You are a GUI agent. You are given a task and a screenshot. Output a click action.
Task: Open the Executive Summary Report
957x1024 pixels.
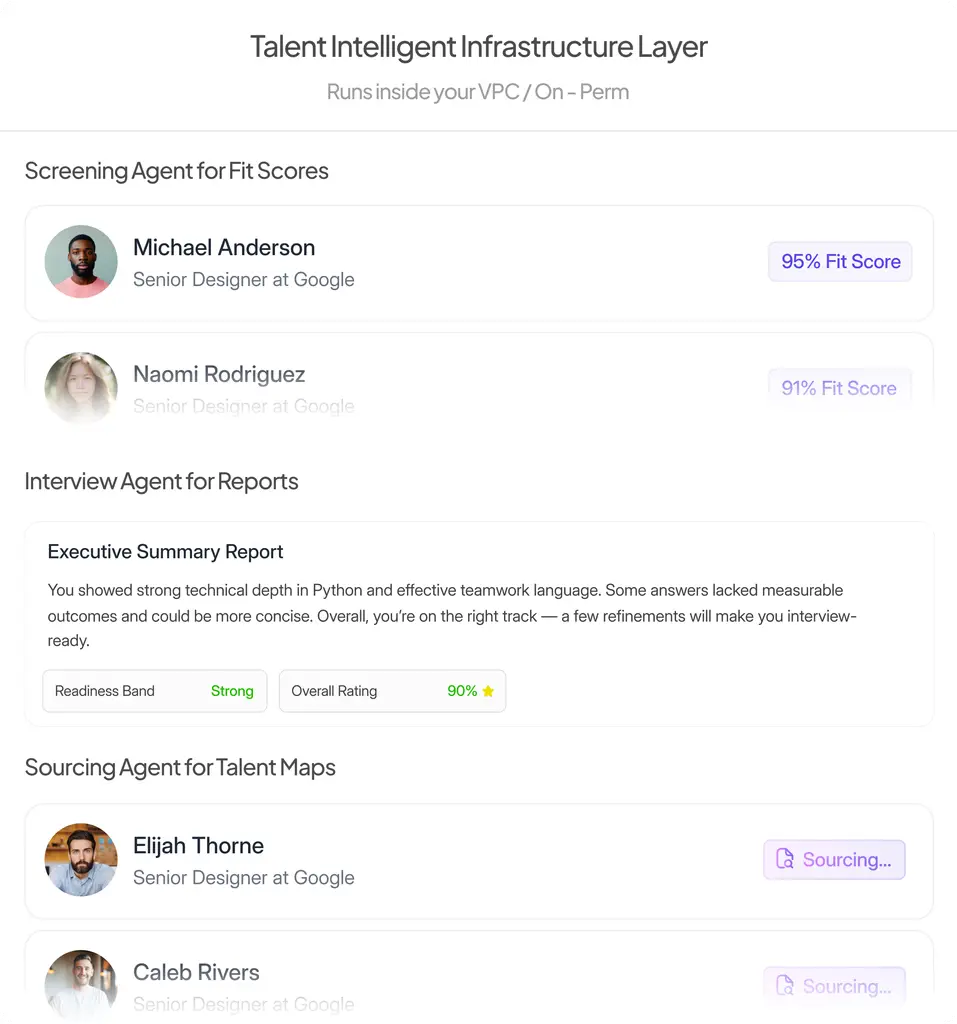tap(165, 551)
